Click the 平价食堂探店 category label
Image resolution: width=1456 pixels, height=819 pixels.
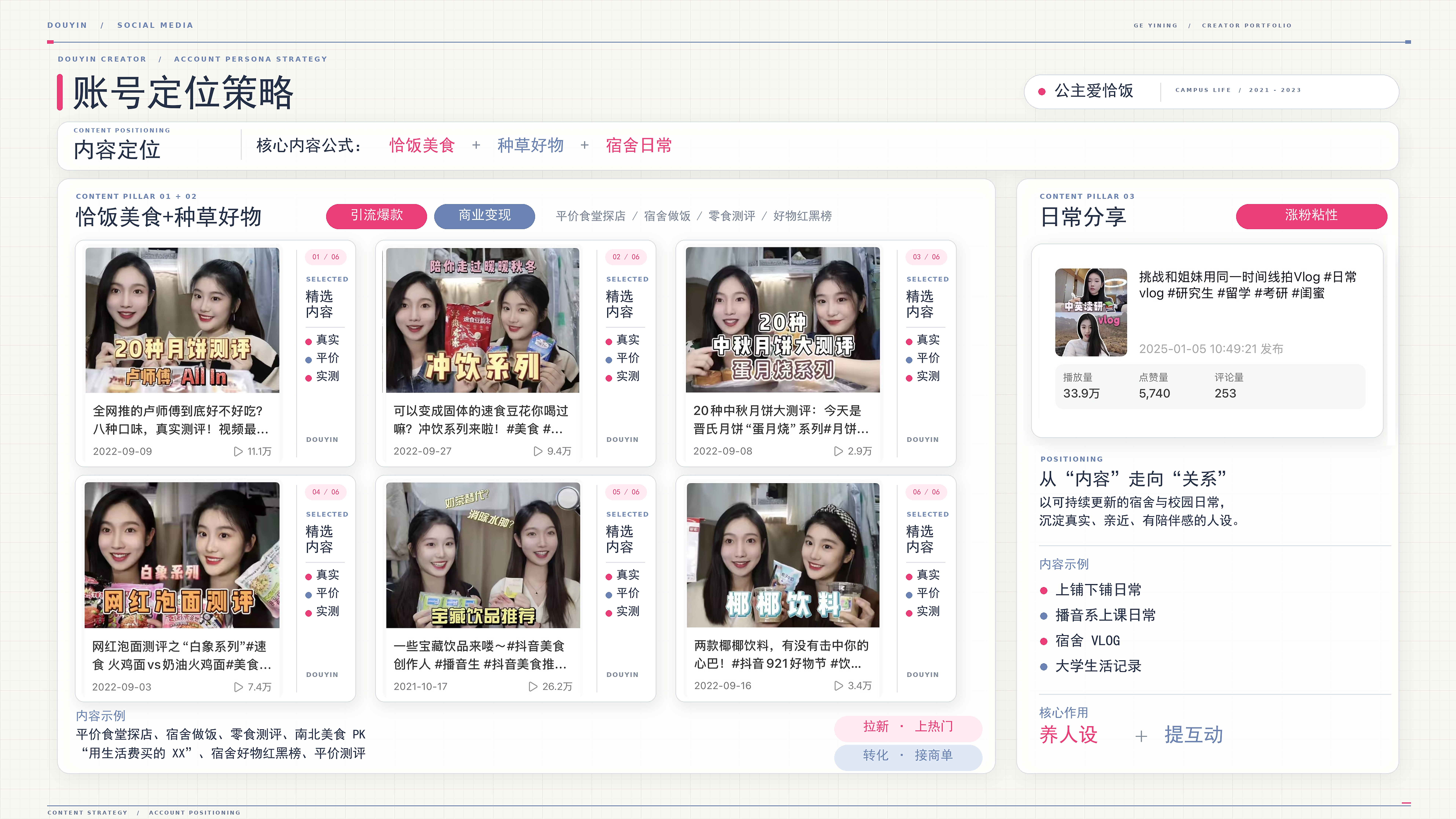pyautogui.click(x=591, y=216)
